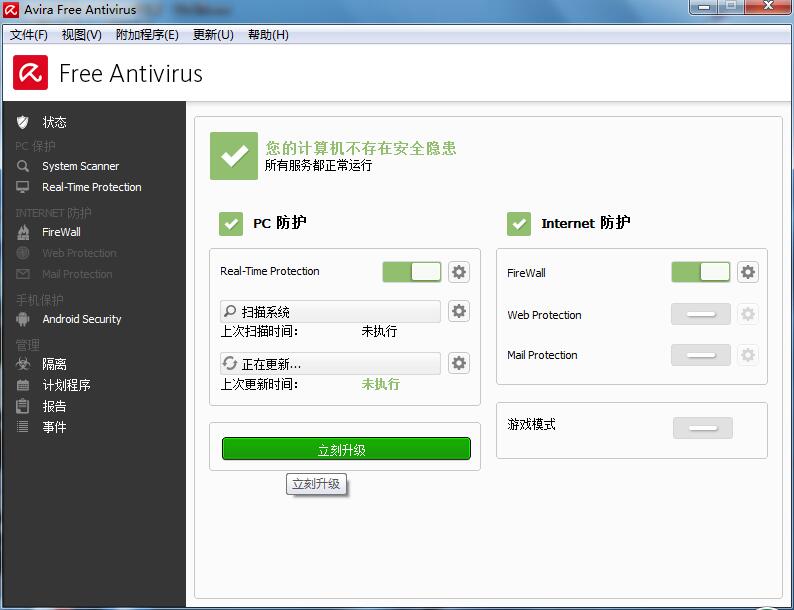The width and height of the screenshot is (794, 610).
Task: Click the Android Security robot icon
Action: 23,319
